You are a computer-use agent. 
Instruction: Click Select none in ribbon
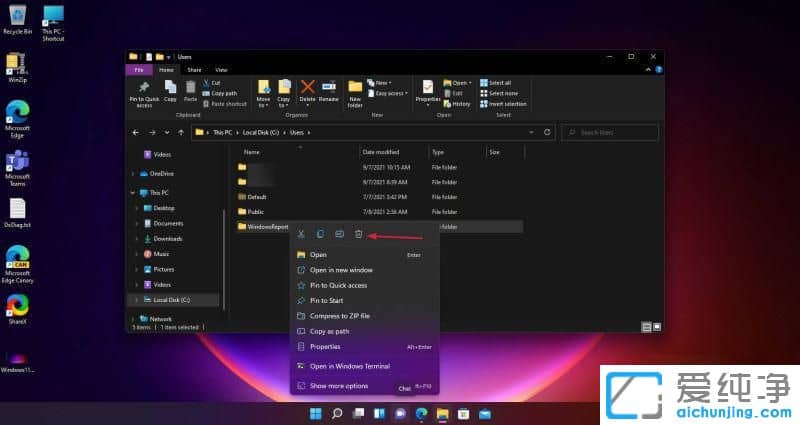pyautogui.click(x=499, y=93)
